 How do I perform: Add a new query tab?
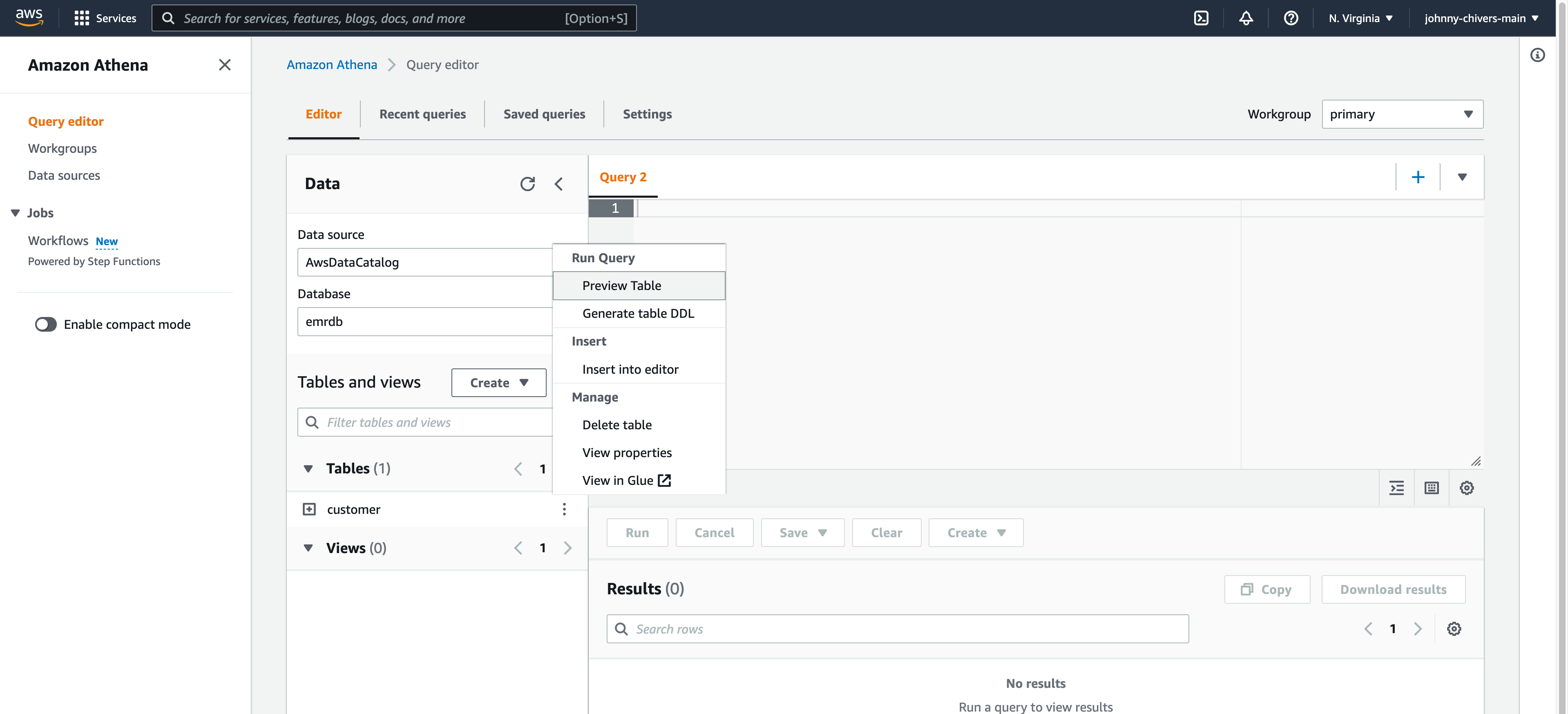(1418, 177)
